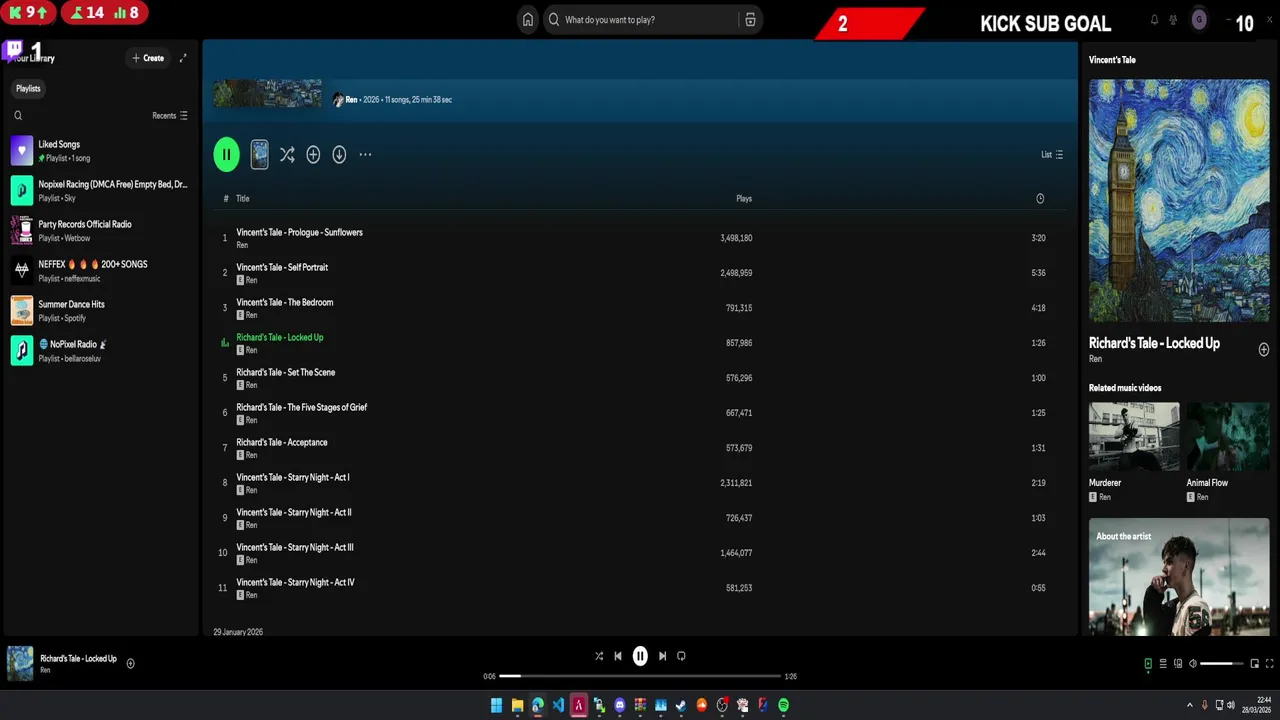
Task: Play Vincent's Tale - Self Portrait track
Action: click(x=640, y=273)
